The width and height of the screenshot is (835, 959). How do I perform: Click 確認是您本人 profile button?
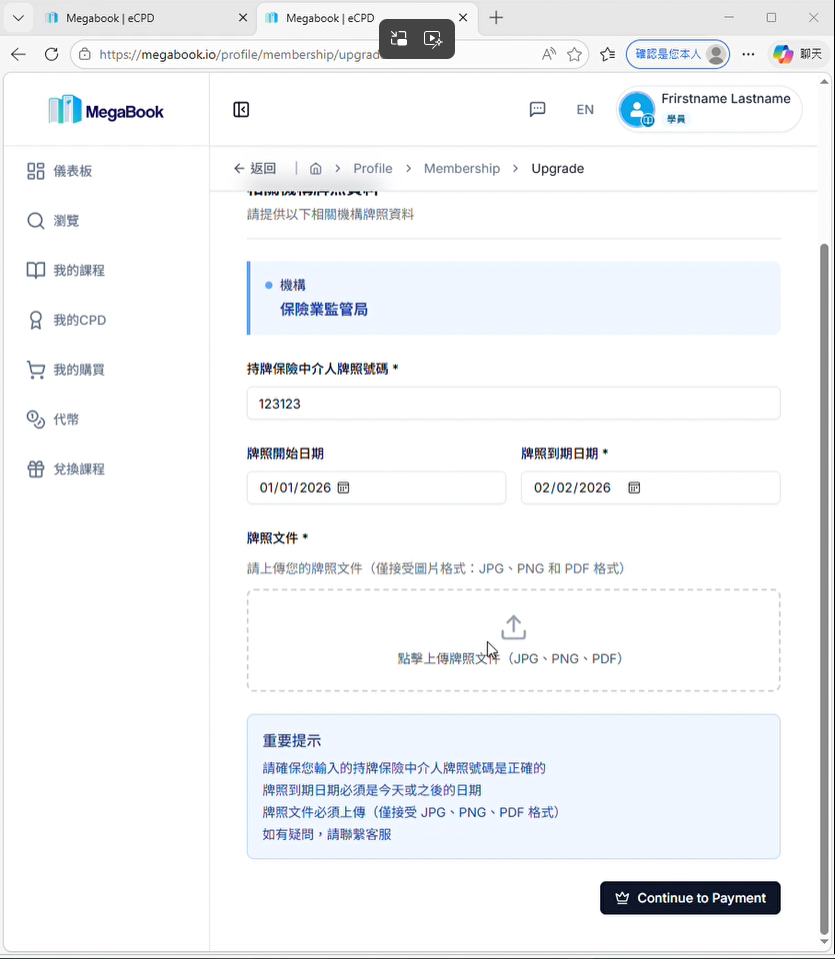pos(678,54)
